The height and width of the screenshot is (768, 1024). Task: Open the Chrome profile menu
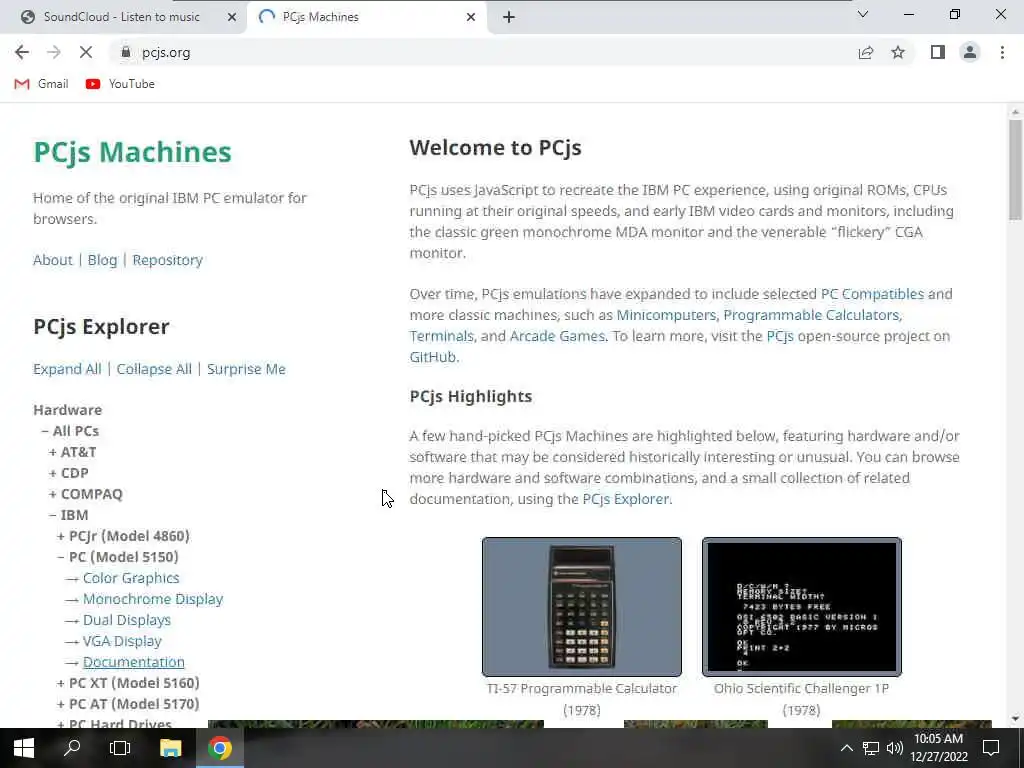tap(970, 52)
